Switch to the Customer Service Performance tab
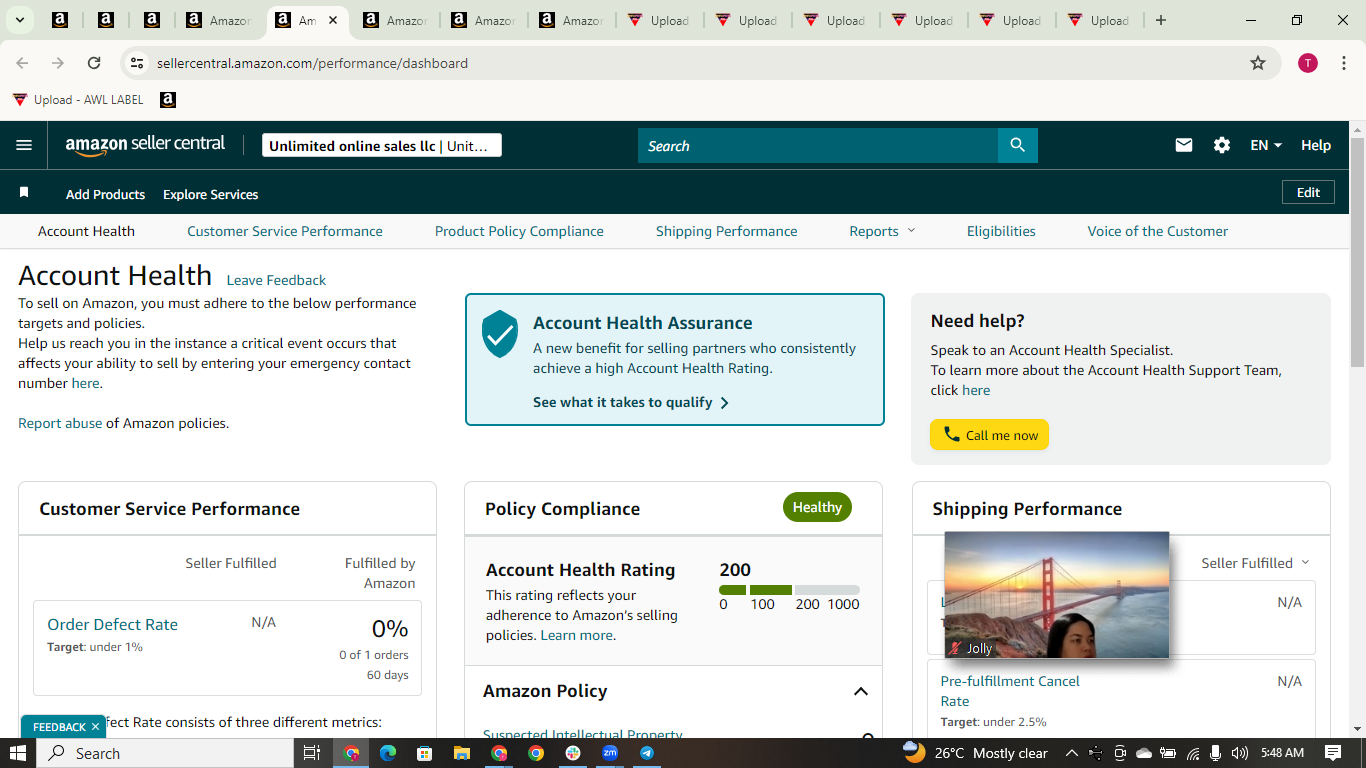This screenshot has width=1366, height=768. 285,231
